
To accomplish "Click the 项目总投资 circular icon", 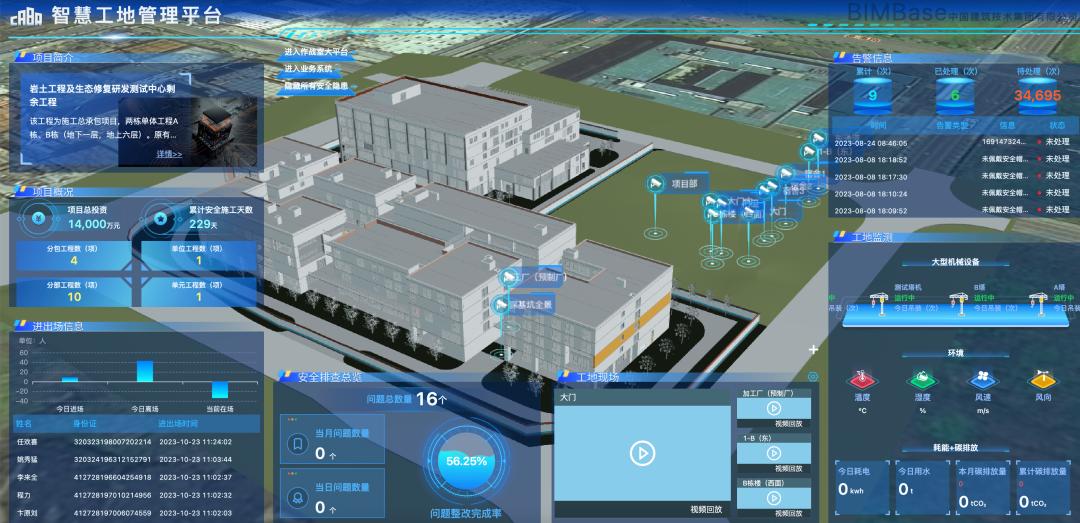I will (x=39, y=219).
